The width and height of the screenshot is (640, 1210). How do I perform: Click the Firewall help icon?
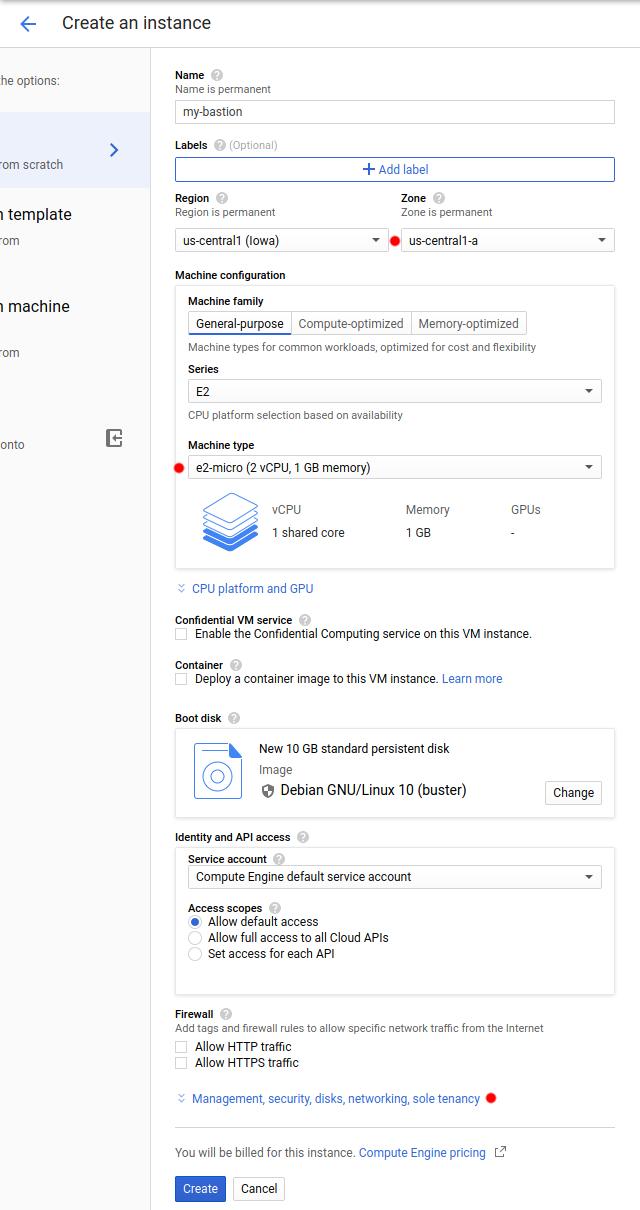click(224, 1013)
